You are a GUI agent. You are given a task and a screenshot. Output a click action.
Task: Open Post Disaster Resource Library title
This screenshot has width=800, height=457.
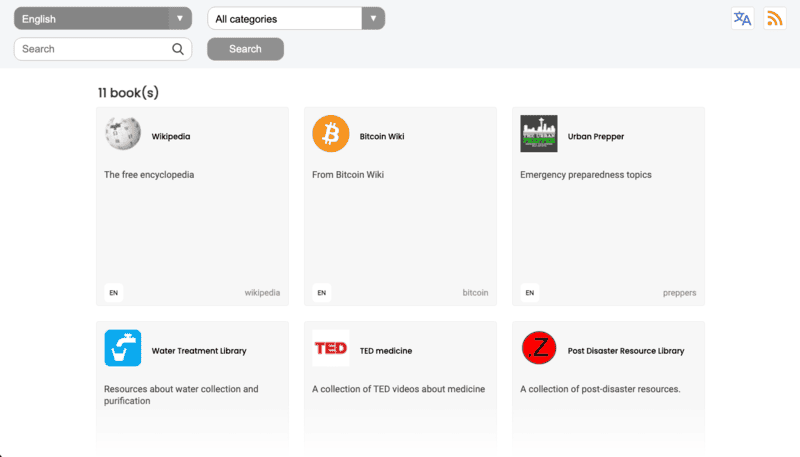(626, 350)
